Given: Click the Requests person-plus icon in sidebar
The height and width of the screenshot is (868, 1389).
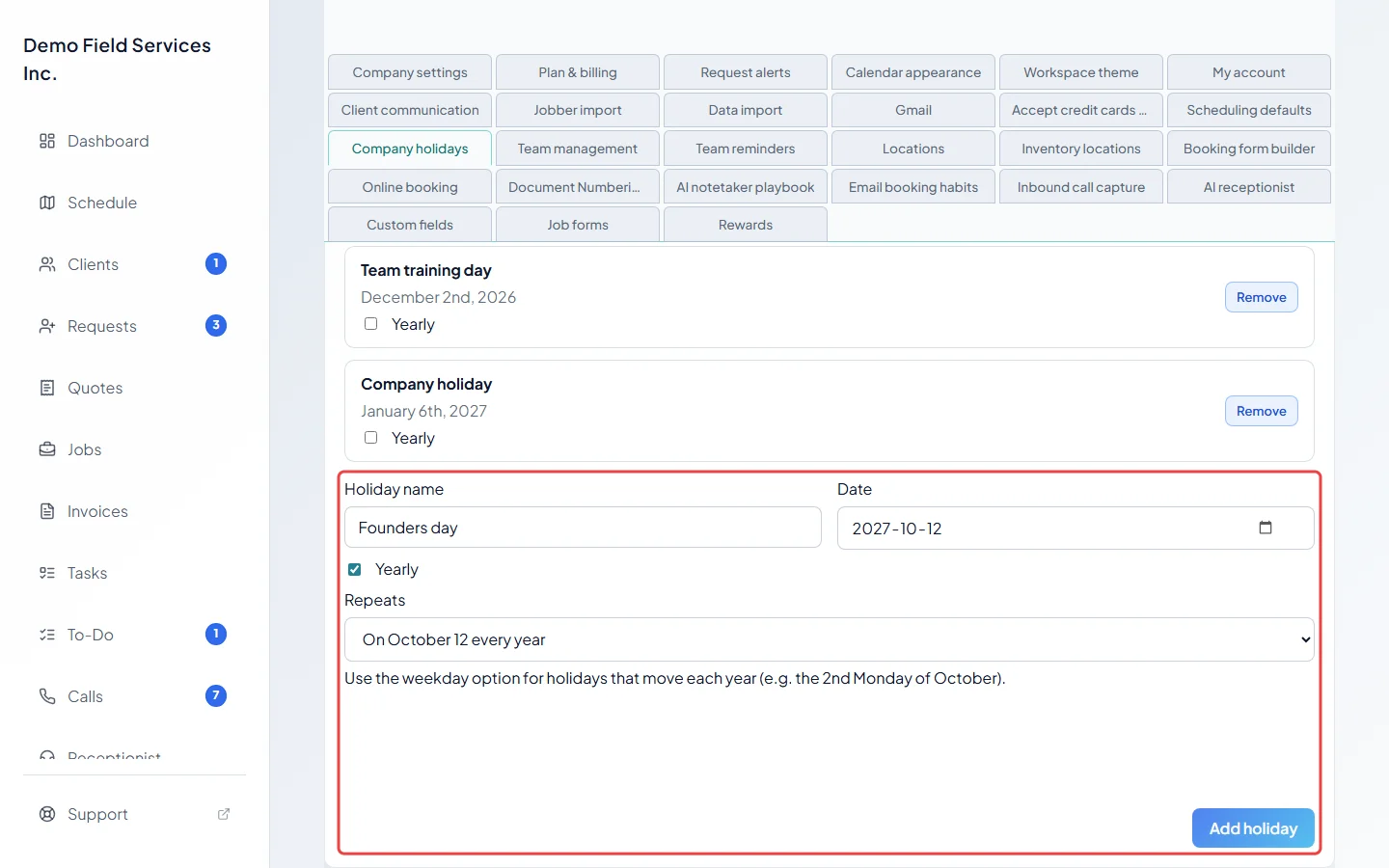Looking at the screenshot, I should [x=47, y=326].
